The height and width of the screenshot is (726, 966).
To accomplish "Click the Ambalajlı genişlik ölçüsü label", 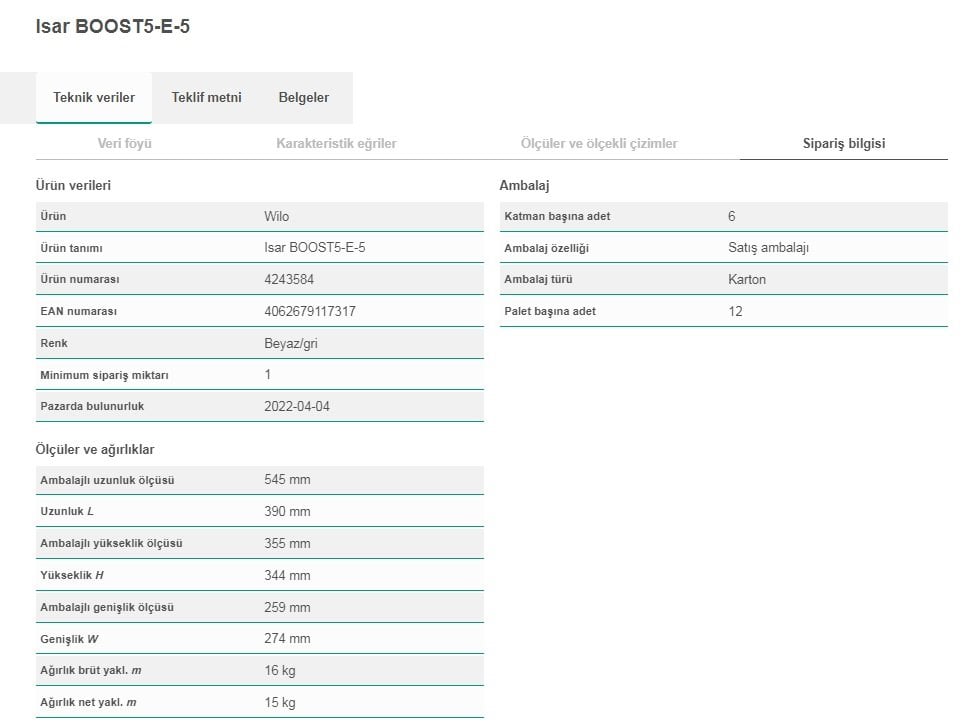I will [107, 607].
